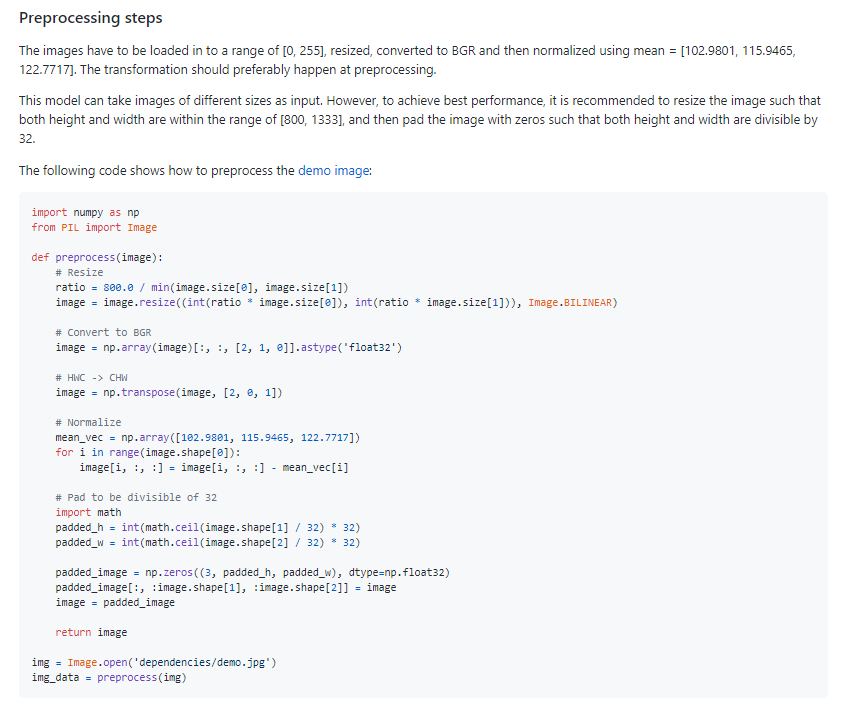Click the 'import numpy as np' code line

[x=85, y=212]
